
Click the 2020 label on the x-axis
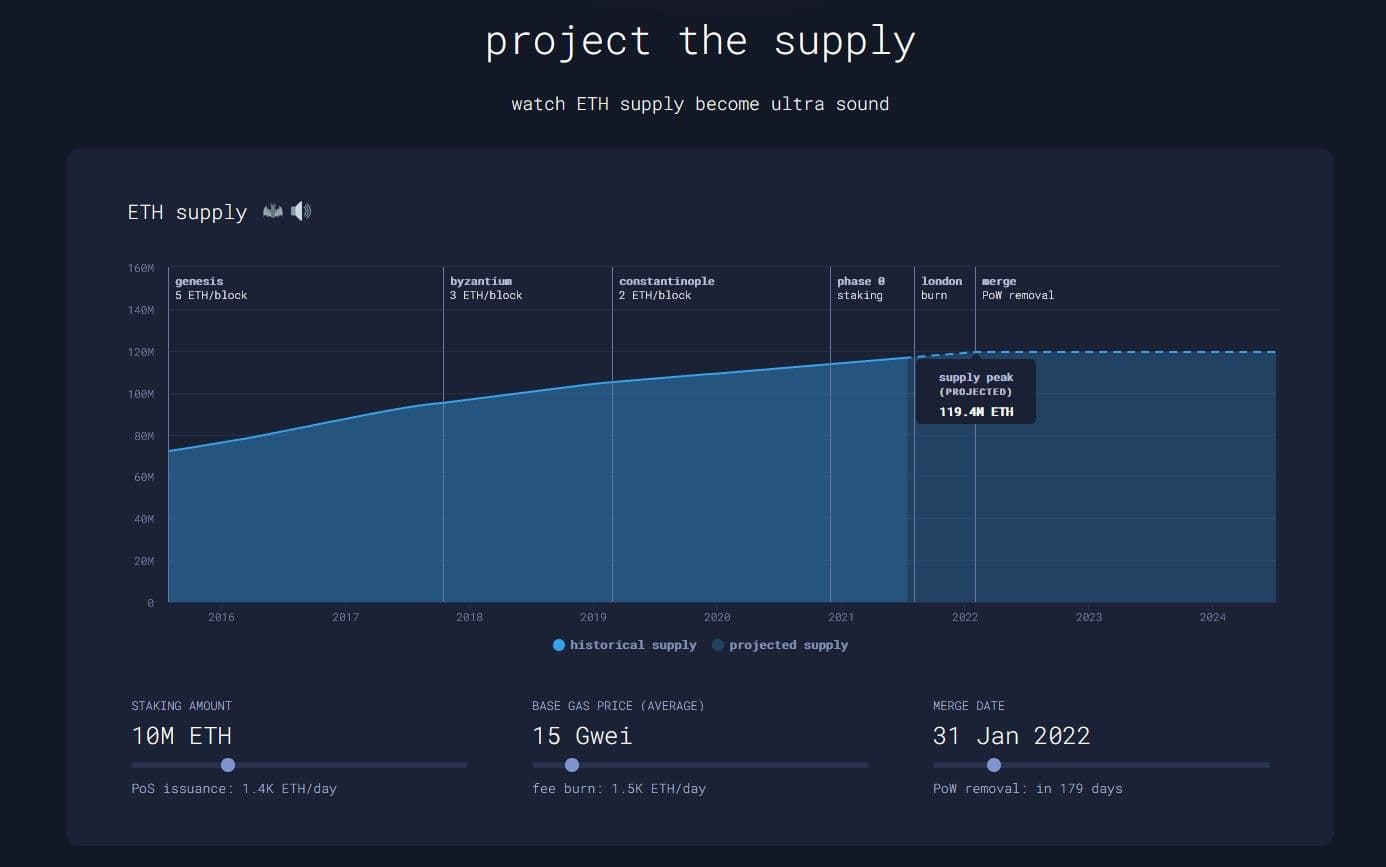pos(717,617)
